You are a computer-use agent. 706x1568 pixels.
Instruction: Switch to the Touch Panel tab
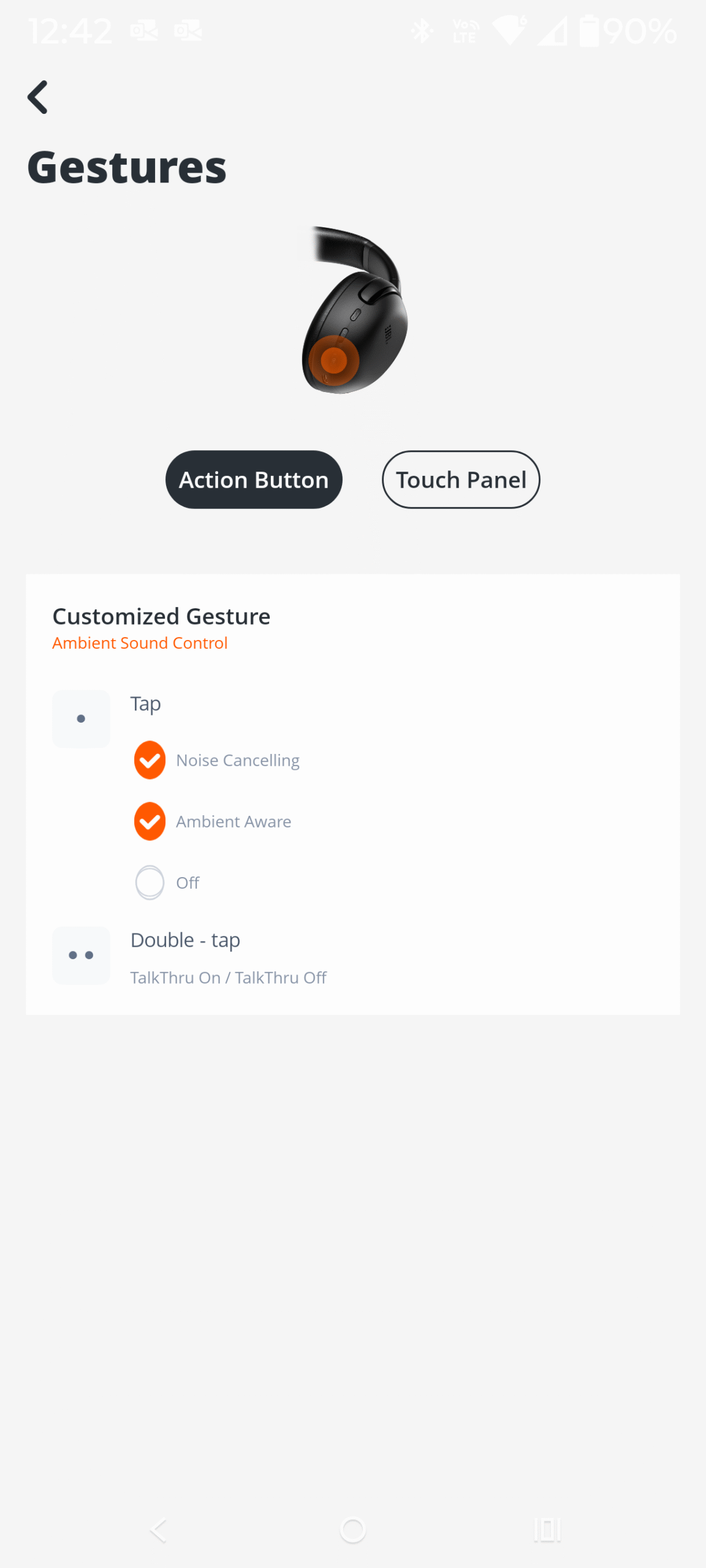[461, 480]
